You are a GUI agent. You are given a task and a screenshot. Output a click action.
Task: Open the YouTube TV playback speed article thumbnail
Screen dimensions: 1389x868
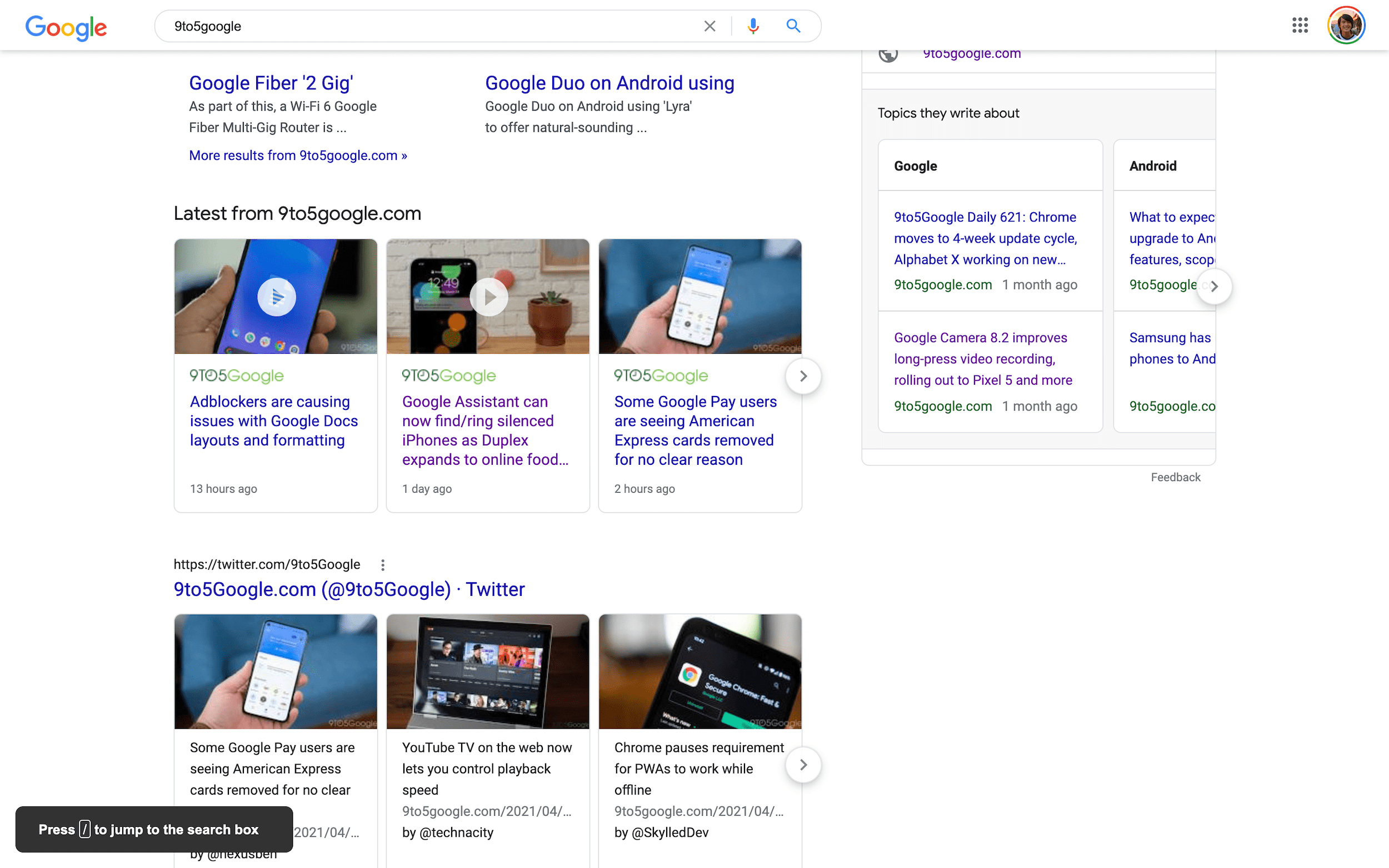(x=487, y=671)
